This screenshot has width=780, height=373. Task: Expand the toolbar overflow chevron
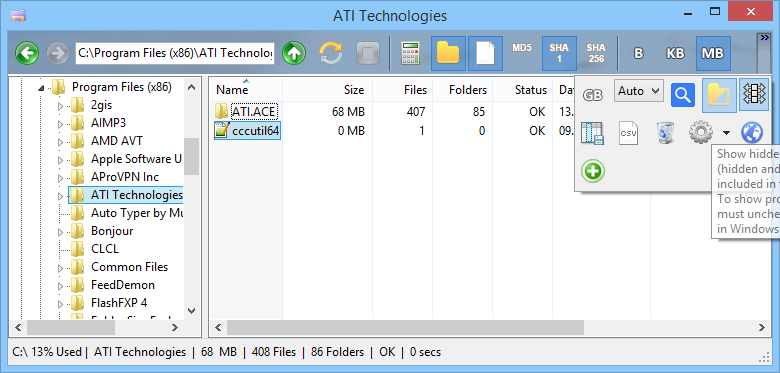[x=764, y=38]
